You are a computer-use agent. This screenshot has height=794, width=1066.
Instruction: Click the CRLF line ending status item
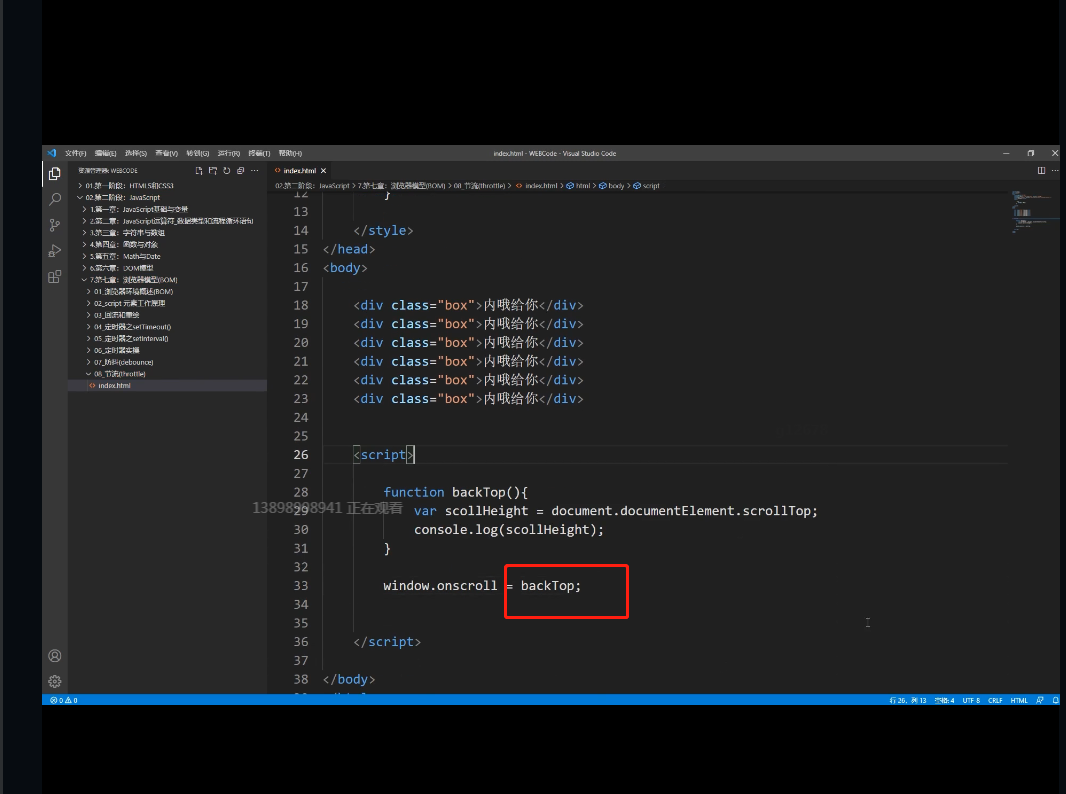pyautogui.click(x=995, y=700)
